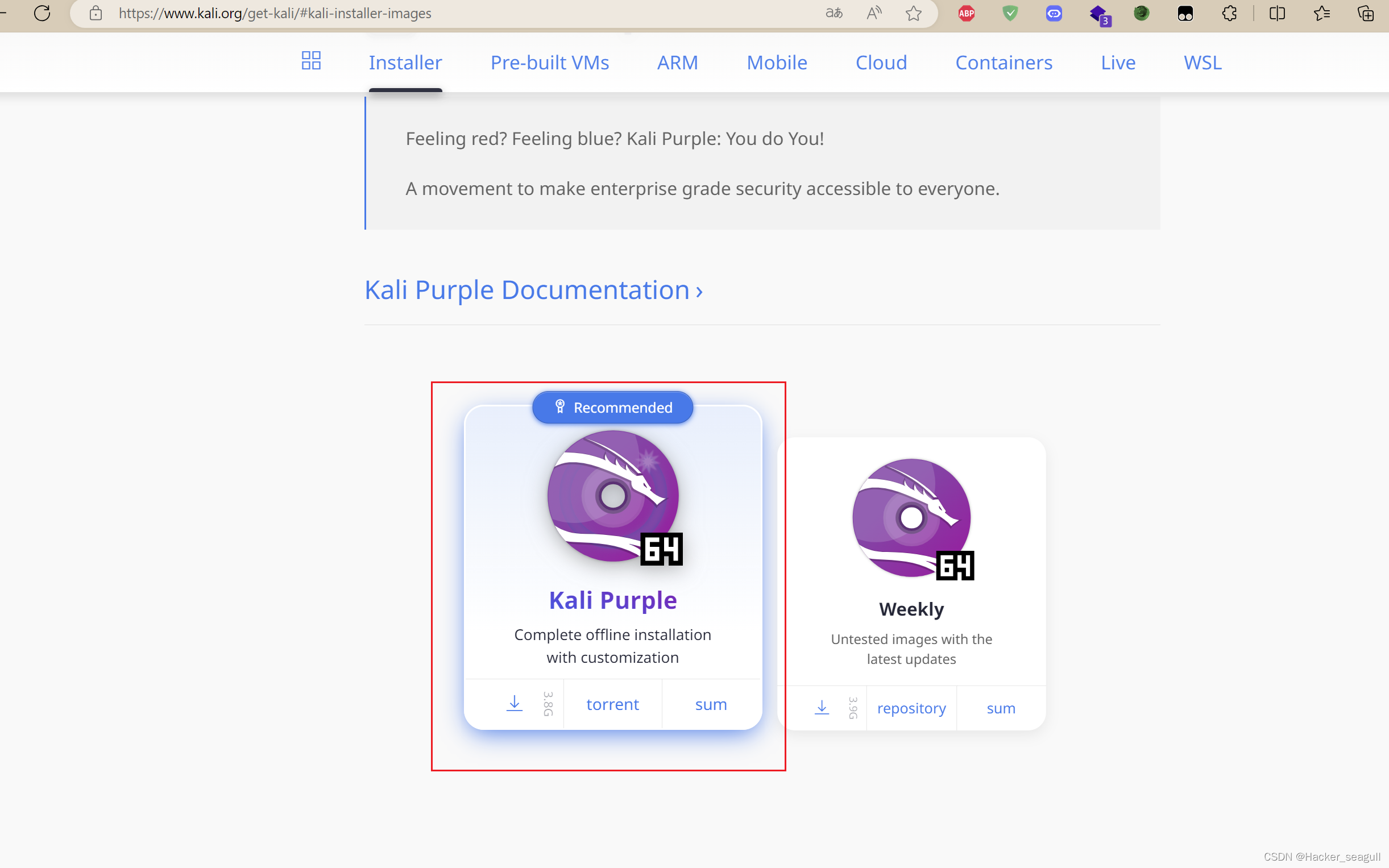Click into the browser address bar
The image size is (1389, 868).
(x=402, y=13)
